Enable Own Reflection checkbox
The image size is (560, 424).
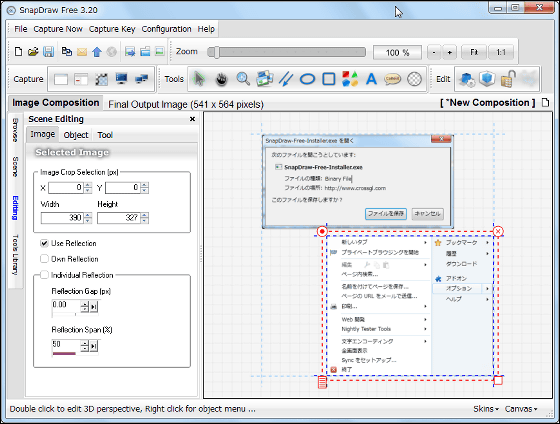pyautogui.click(x=44, y=259)
